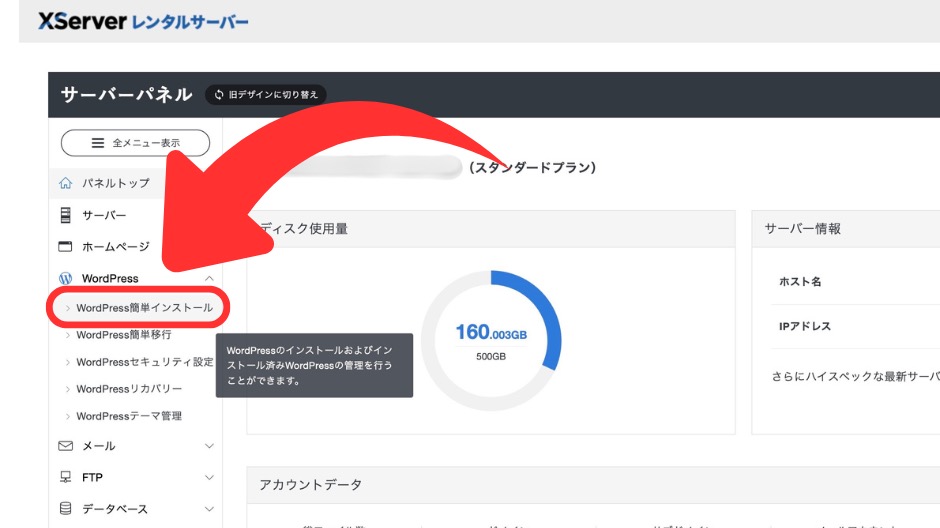940x528 pixels.
Task: Click the database icon beside データベース
Action: pos(66,509)
